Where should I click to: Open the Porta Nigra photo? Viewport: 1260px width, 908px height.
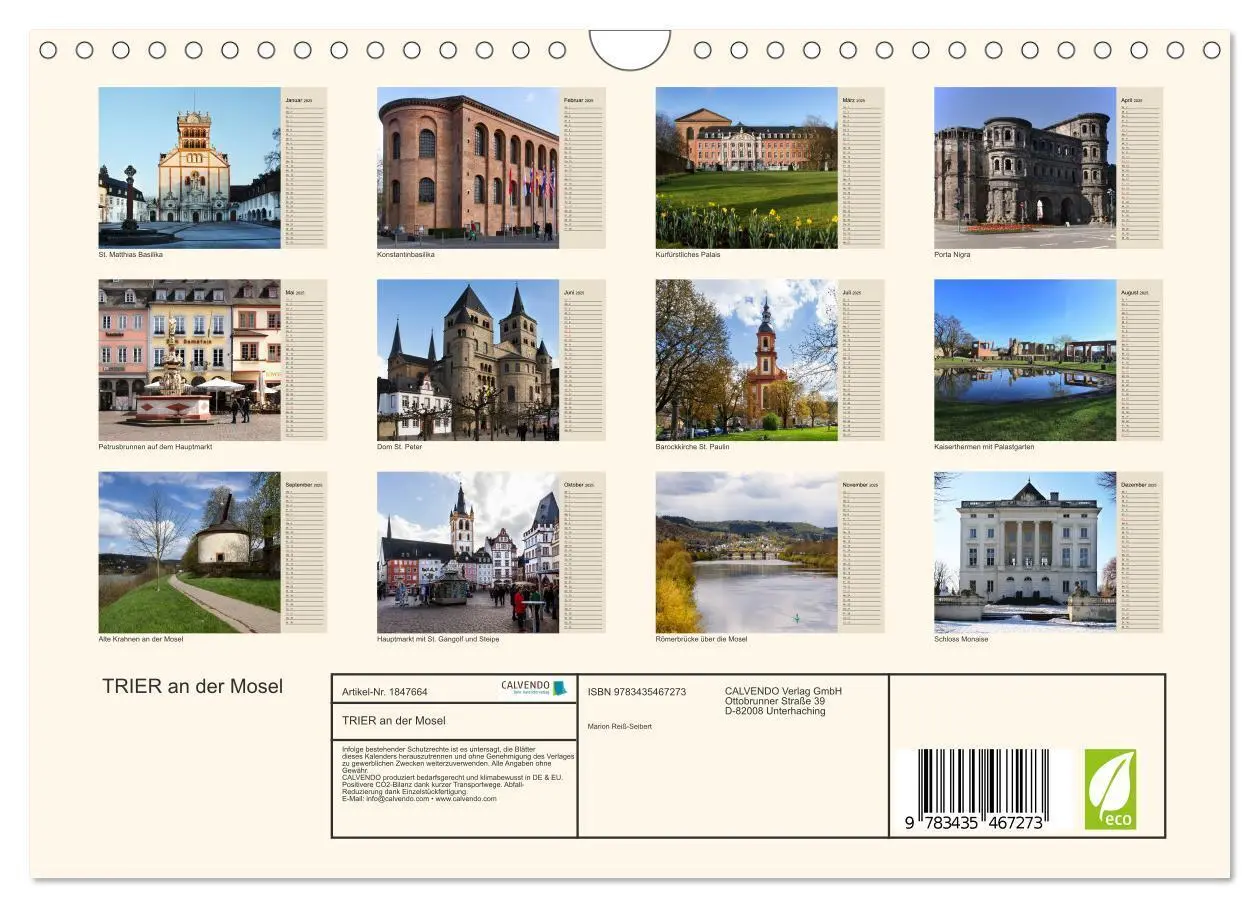click(1025, 167)
